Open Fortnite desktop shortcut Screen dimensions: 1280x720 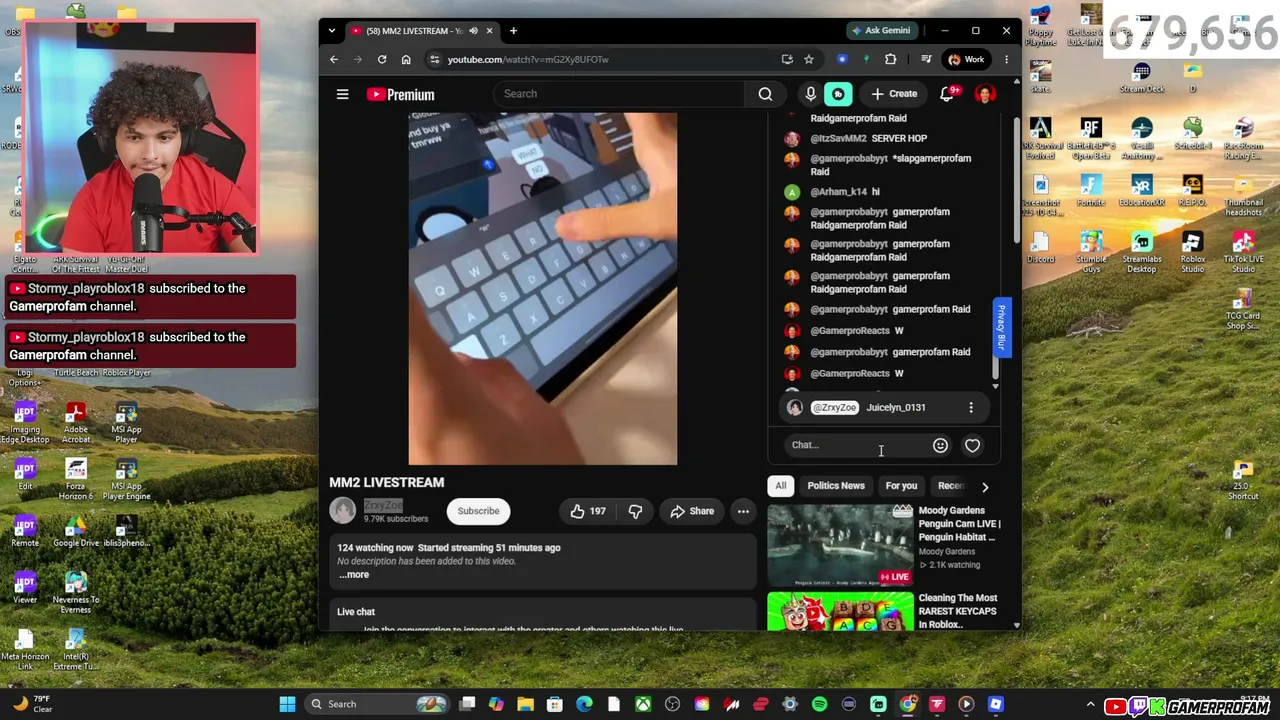point(1091,191)
